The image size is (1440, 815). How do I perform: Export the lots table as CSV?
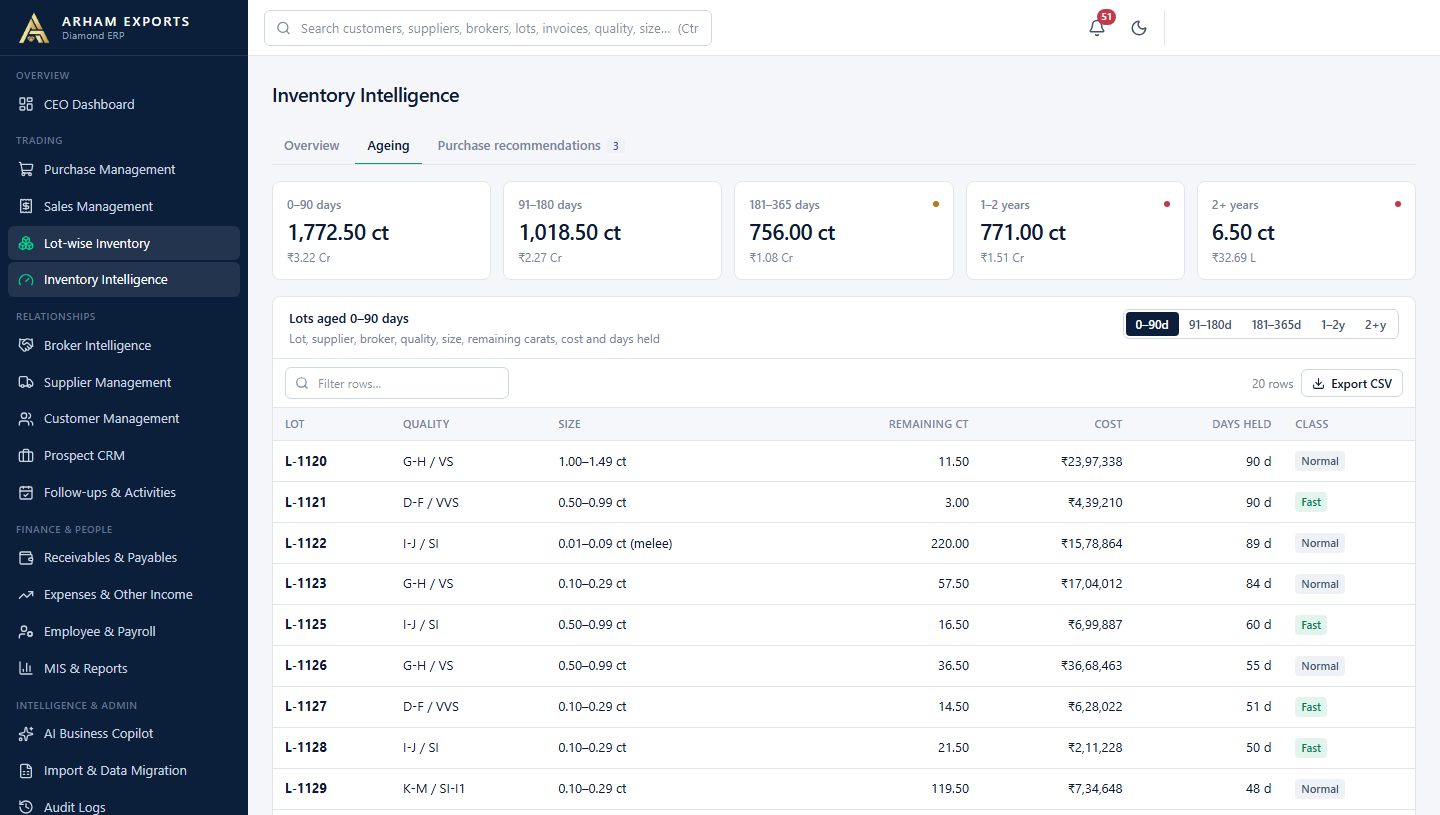point(1352,384)
